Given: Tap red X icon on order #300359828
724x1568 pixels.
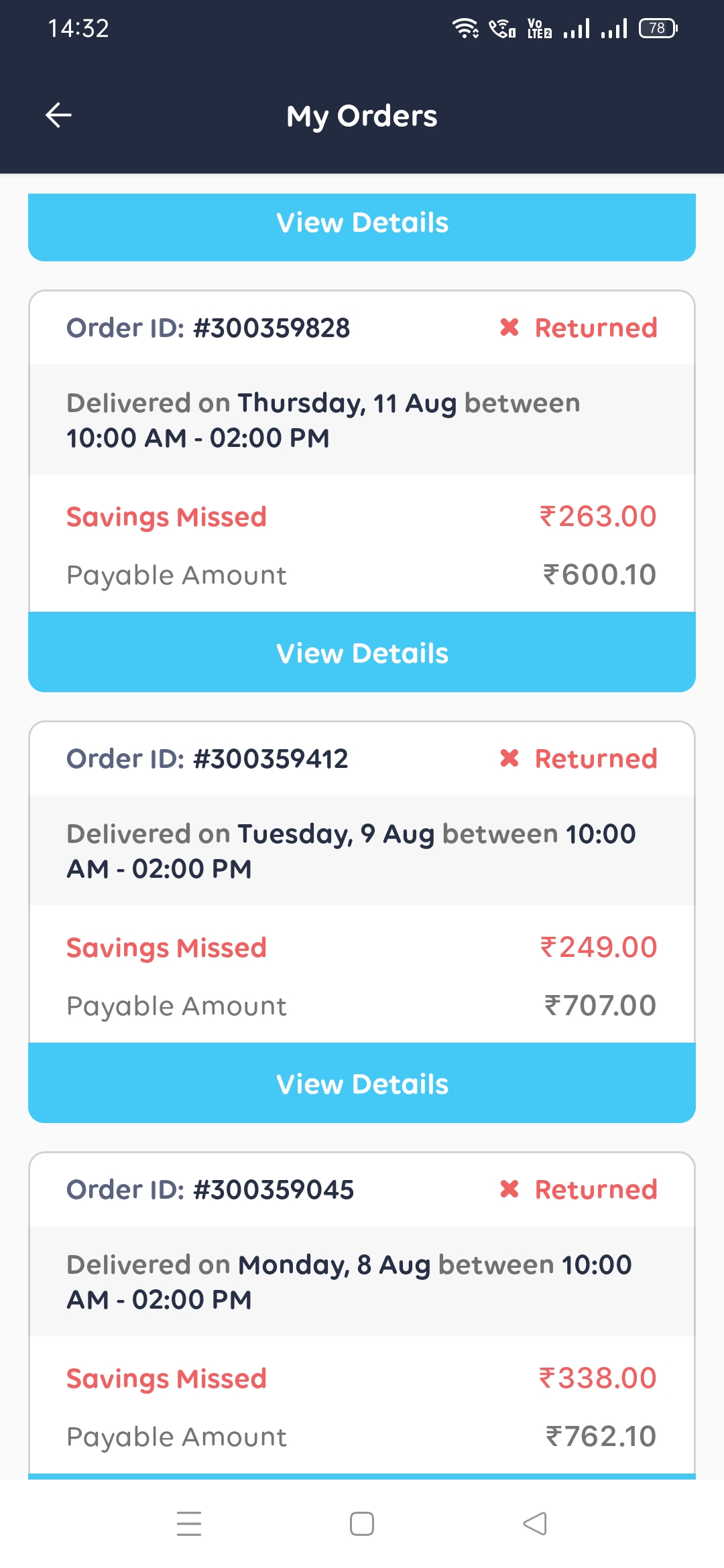Looking at the screenshot, I should (509, 328).
